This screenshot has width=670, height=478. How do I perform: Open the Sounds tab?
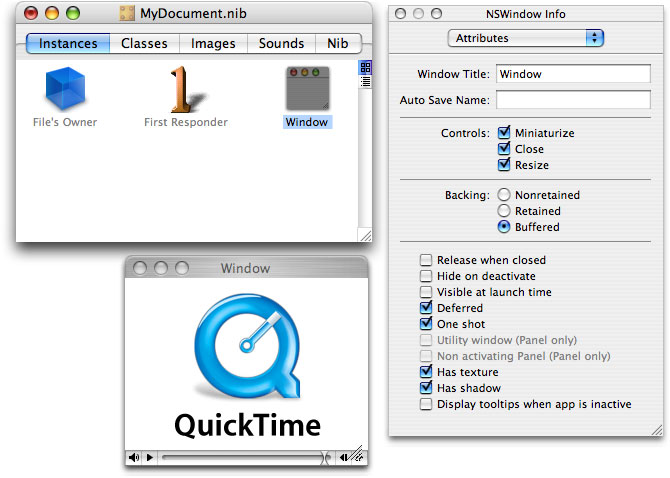tap(281, 44)
